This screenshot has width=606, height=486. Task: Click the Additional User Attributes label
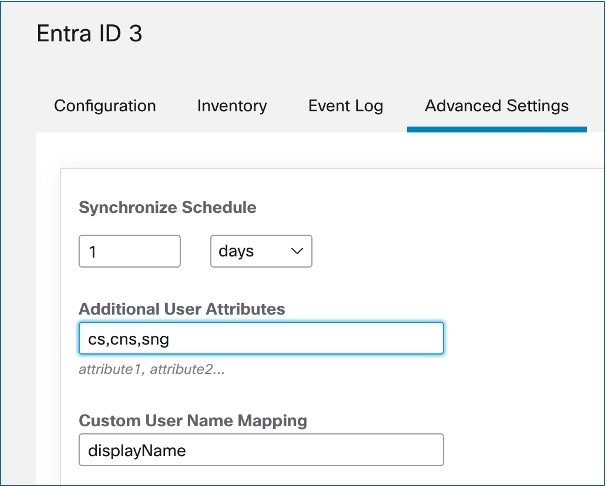(182, 309)
